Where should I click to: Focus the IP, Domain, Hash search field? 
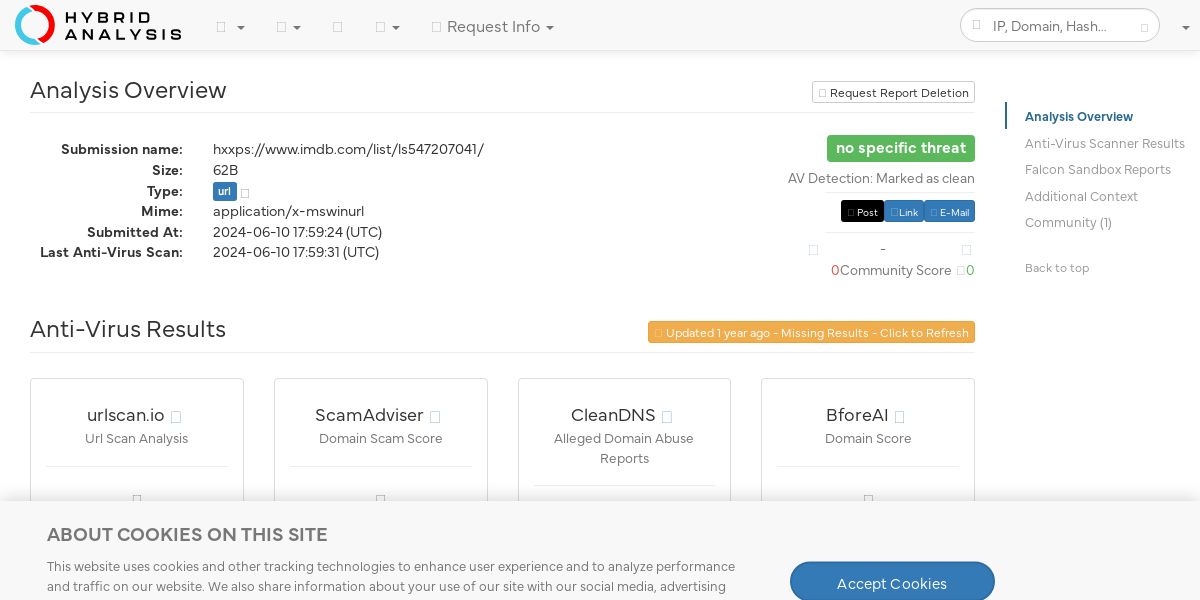[x=1060, y=26]
